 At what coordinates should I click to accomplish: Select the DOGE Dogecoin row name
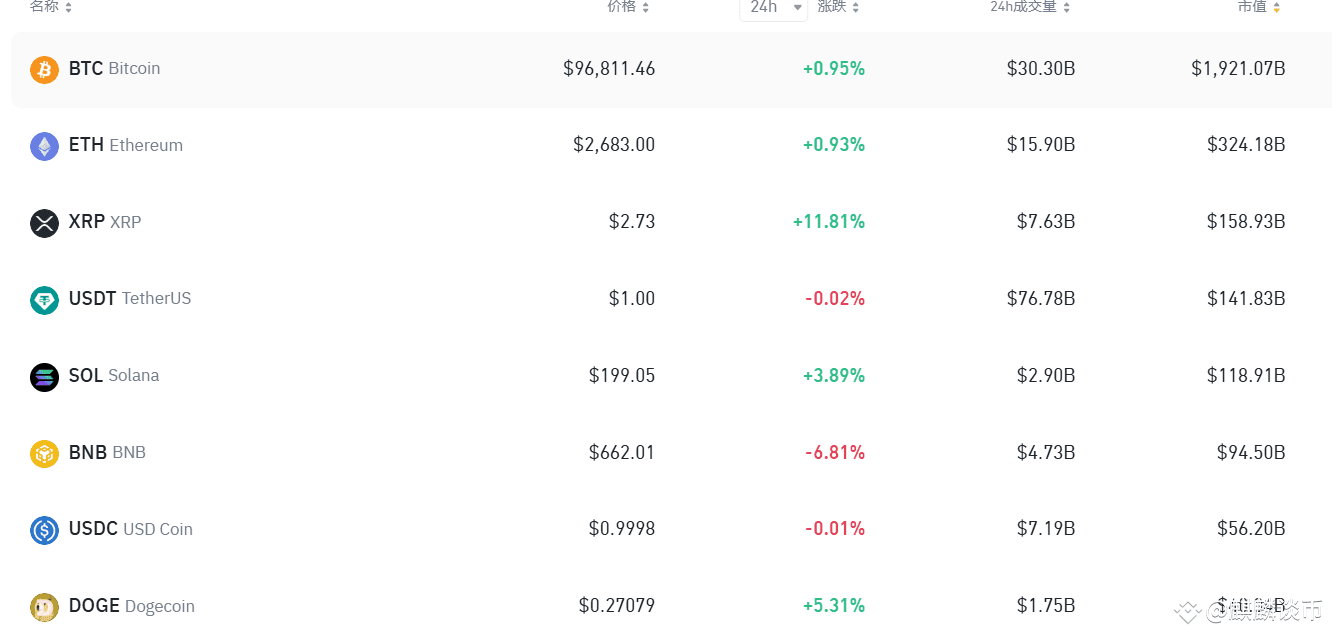pos(132,606)
